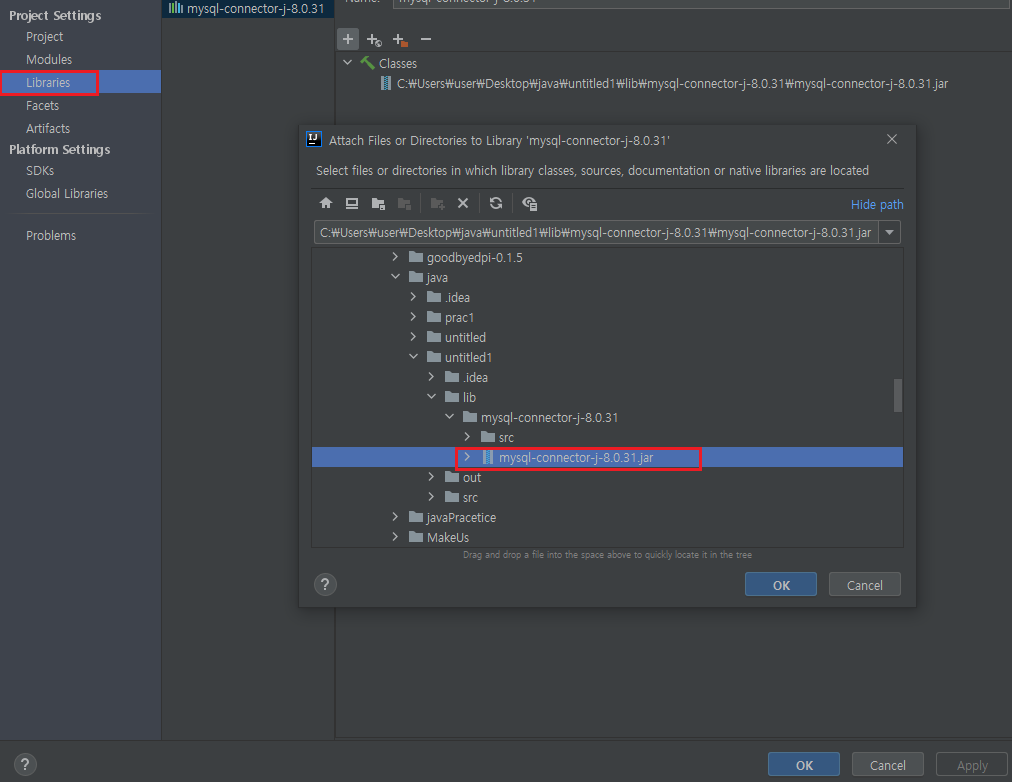Select the lib folder row
This screenshot has height=782, width=1012.
point(607,397)
